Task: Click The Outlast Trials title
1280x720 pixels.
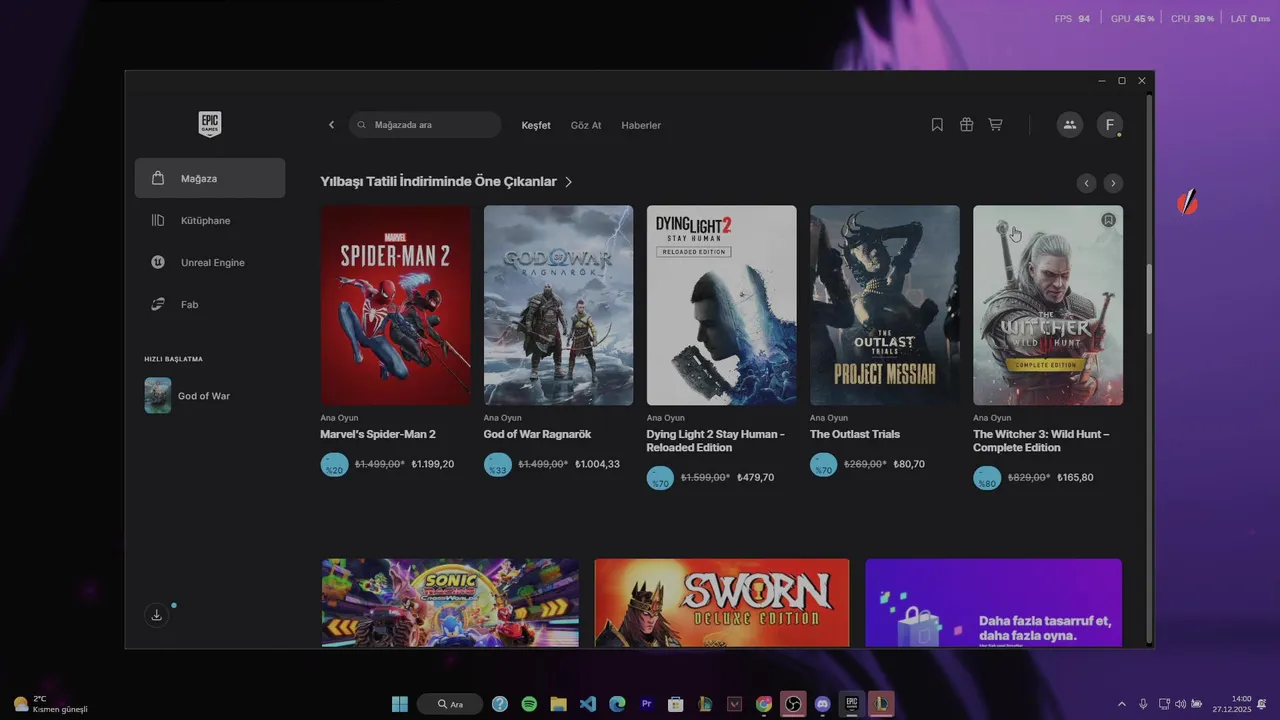Action: point(855,434)
